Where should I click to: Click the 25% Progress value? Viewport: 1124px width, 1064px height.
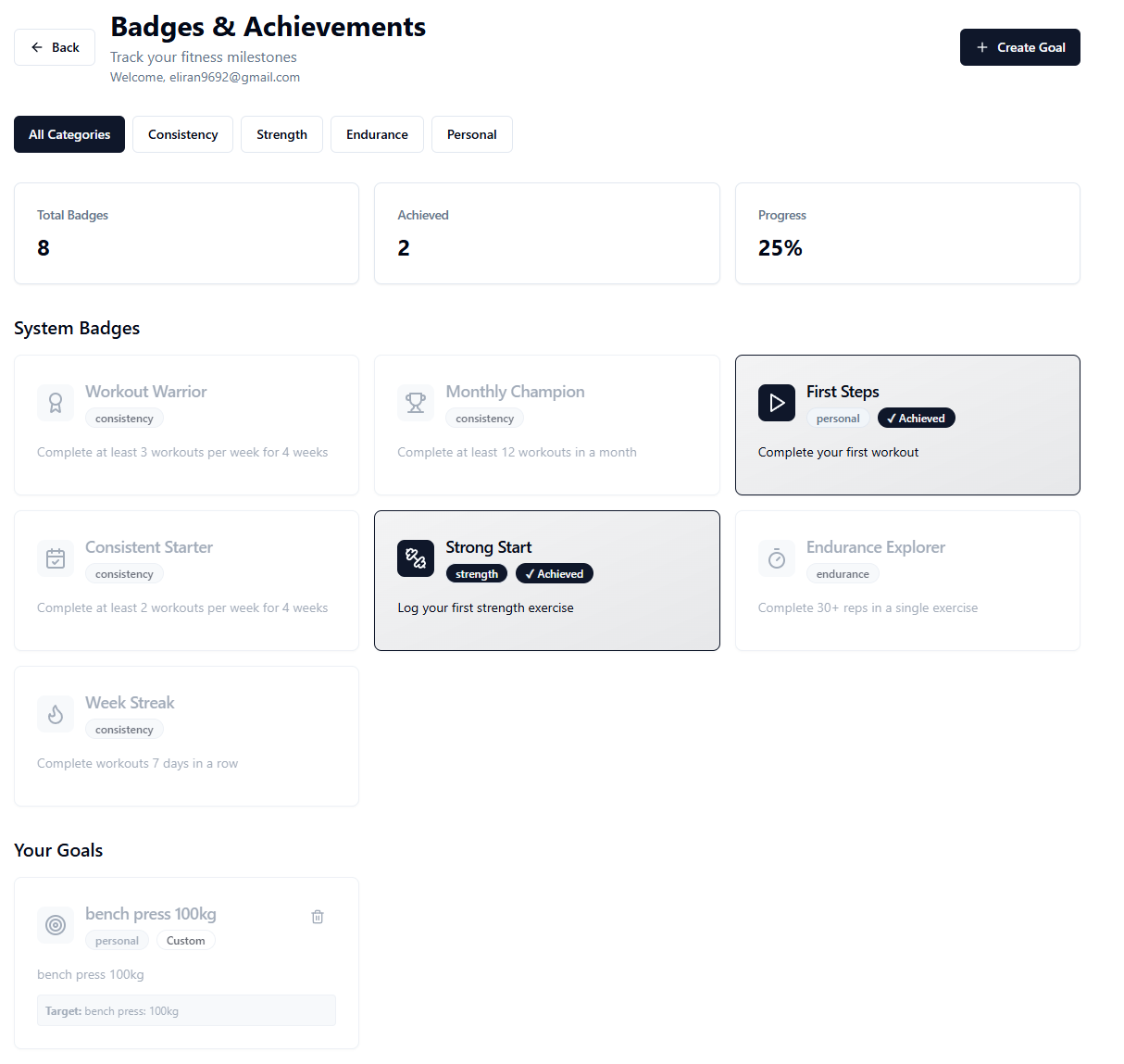(780, 247)
